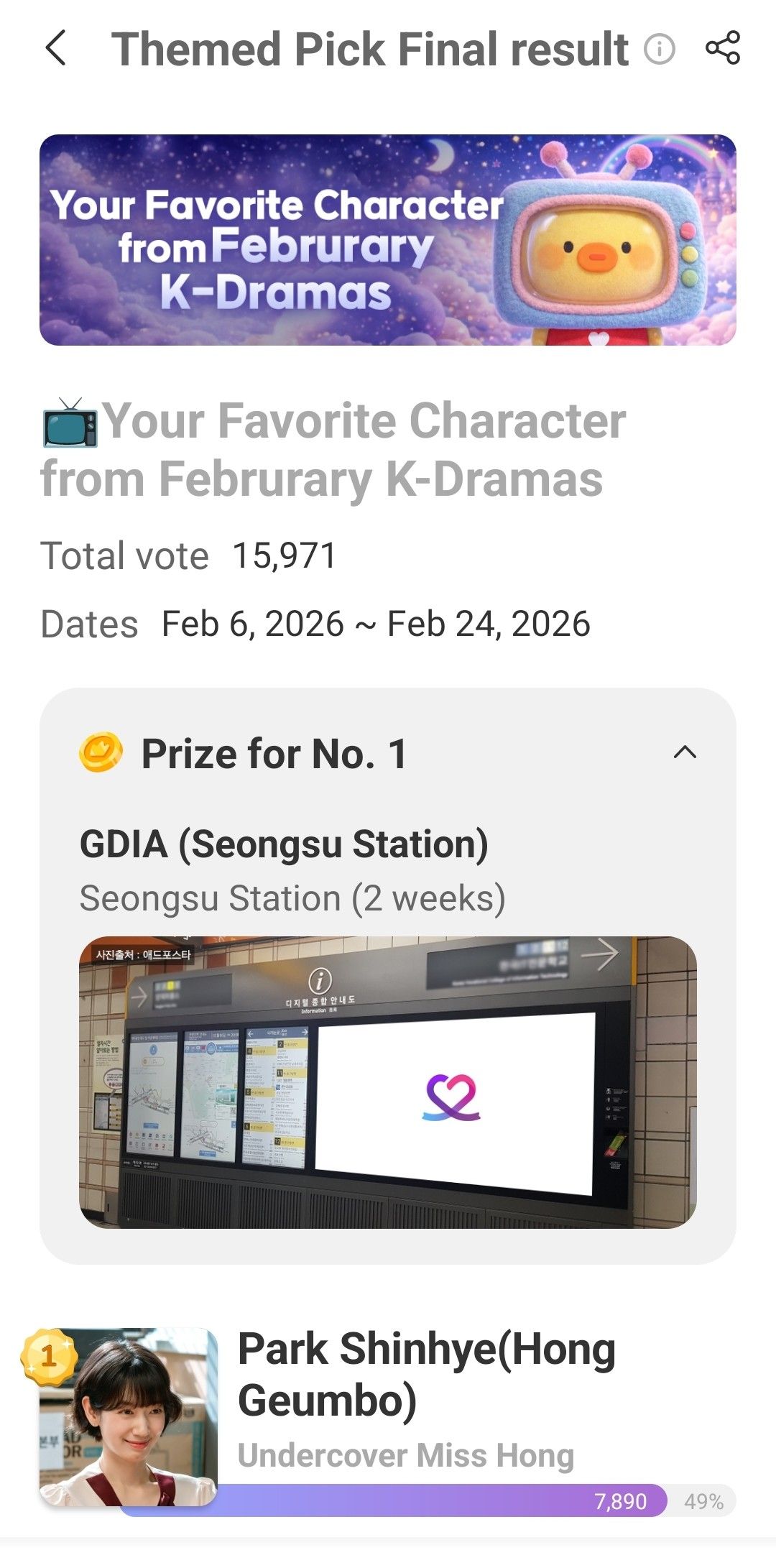Image resolution: width=776 pixels, height=1568 pixels.
Task: Open the info icon beside the title
Action: (x=659, y=49)
